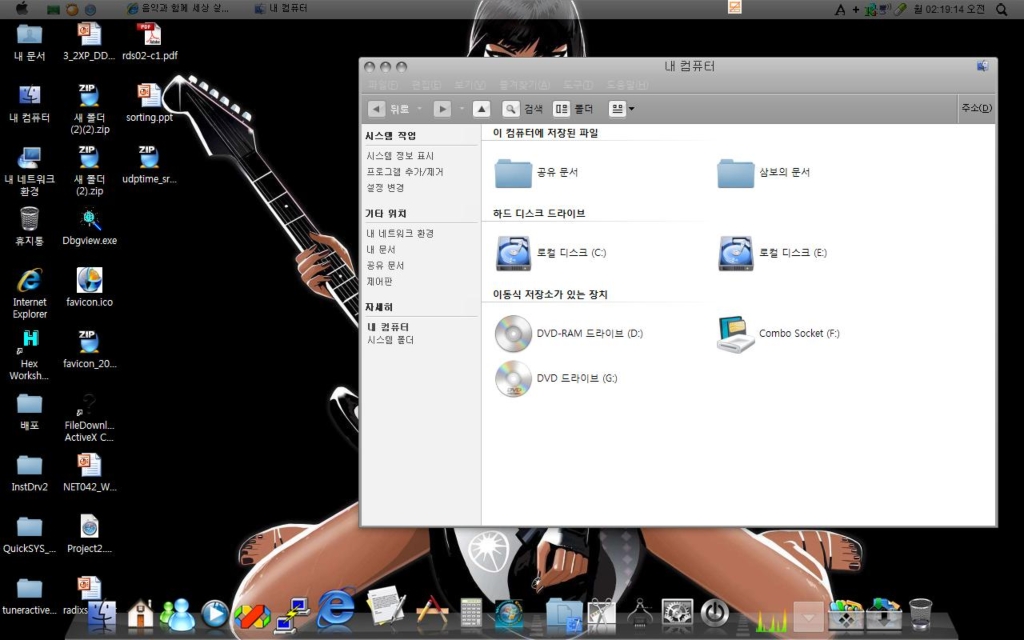
Task: Open the green equalizer bars dock icon
Action: pos(771,620)
